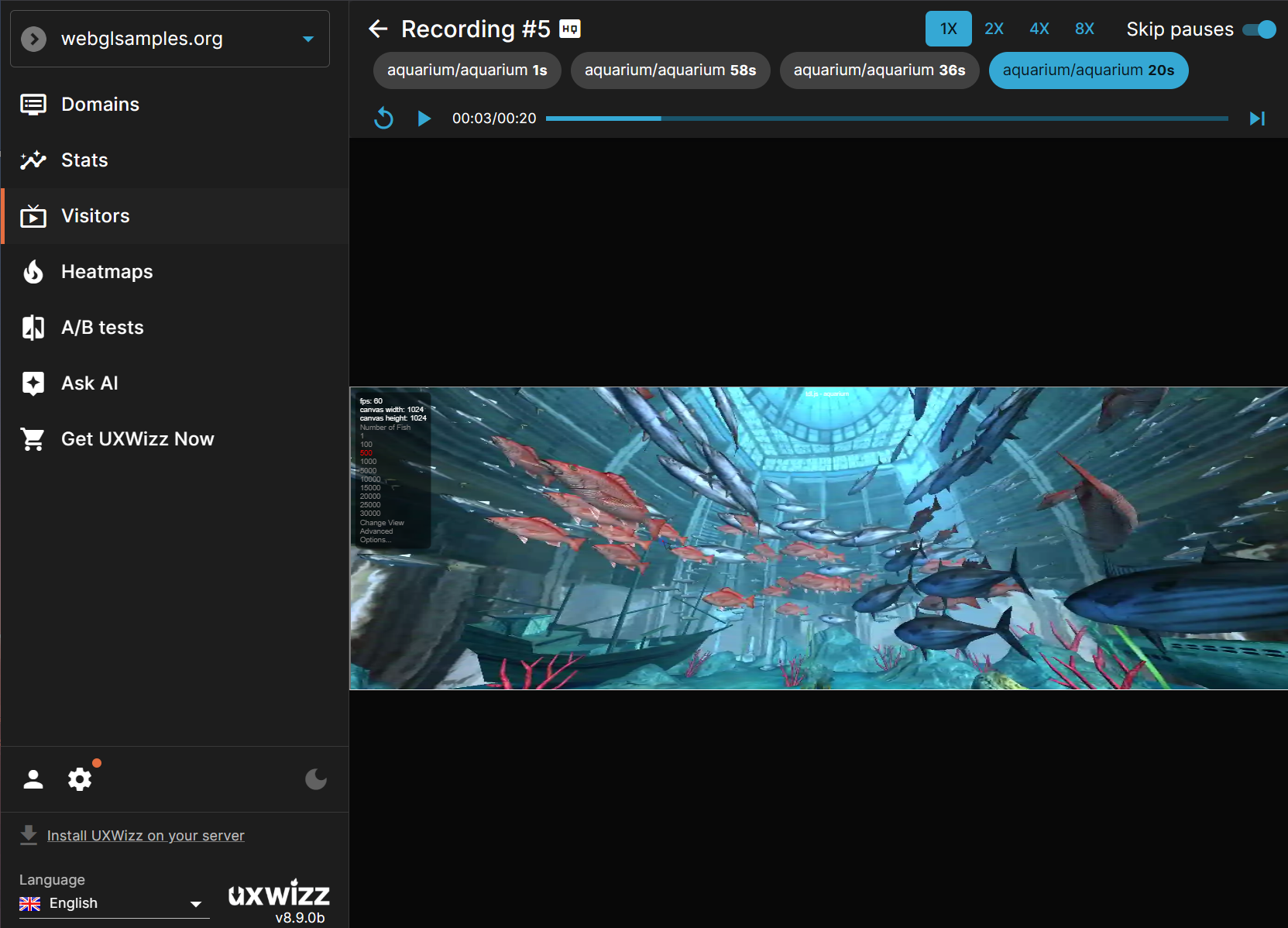Click the replay recording icon
Viewport: 1288px width, 928px height.
[x=384, y=119]
